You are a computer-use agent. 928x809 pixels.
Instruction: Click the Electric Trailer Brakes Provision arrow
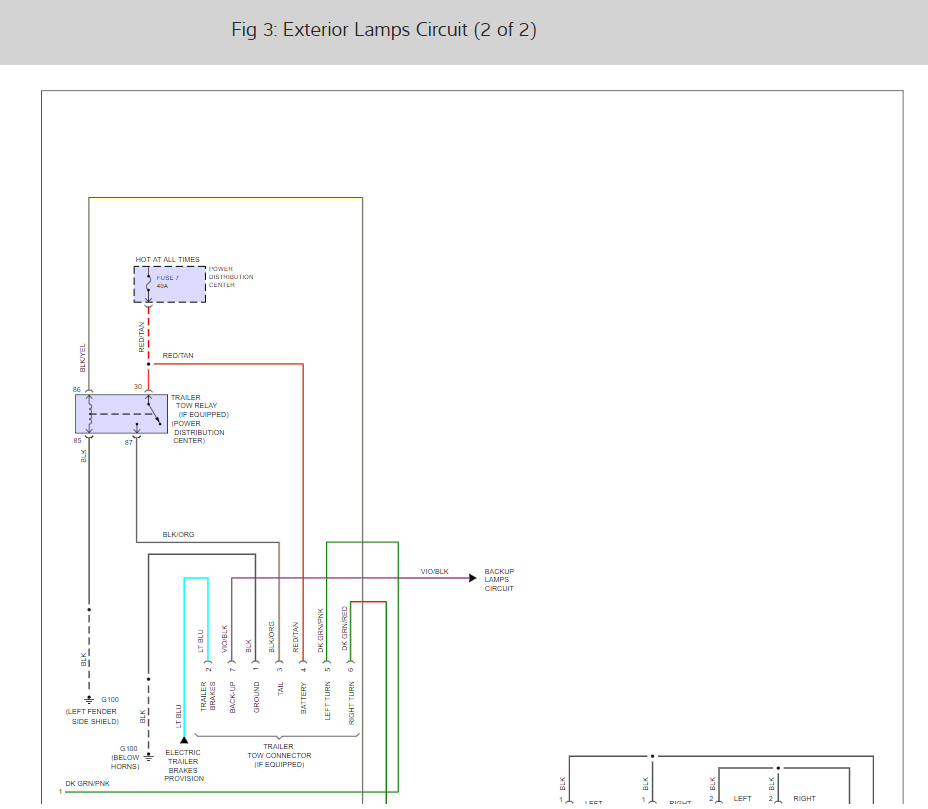[184, 740]
